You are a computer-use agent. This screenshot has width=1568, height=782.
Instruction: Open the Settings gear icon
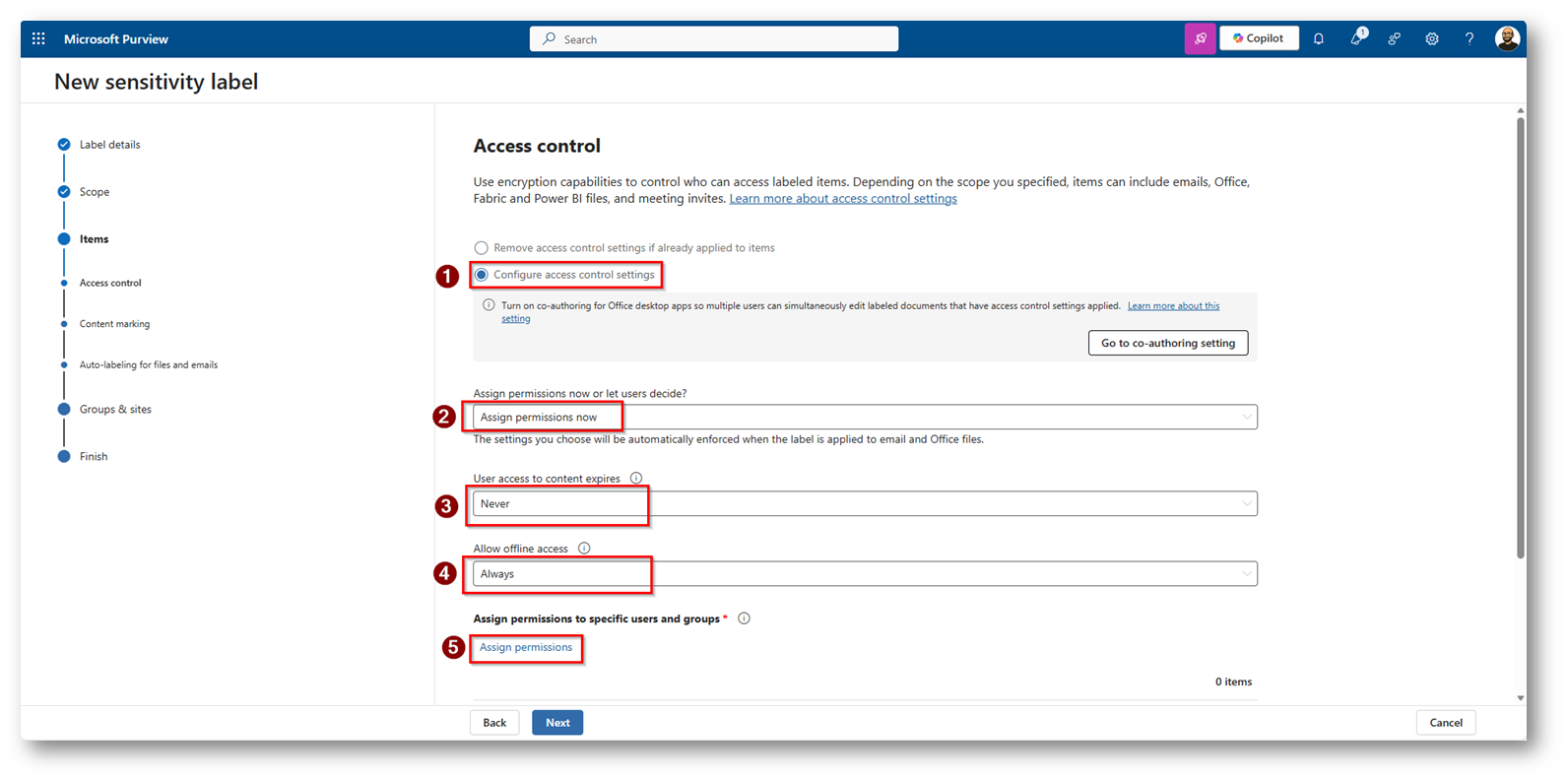pos(1432,39)
